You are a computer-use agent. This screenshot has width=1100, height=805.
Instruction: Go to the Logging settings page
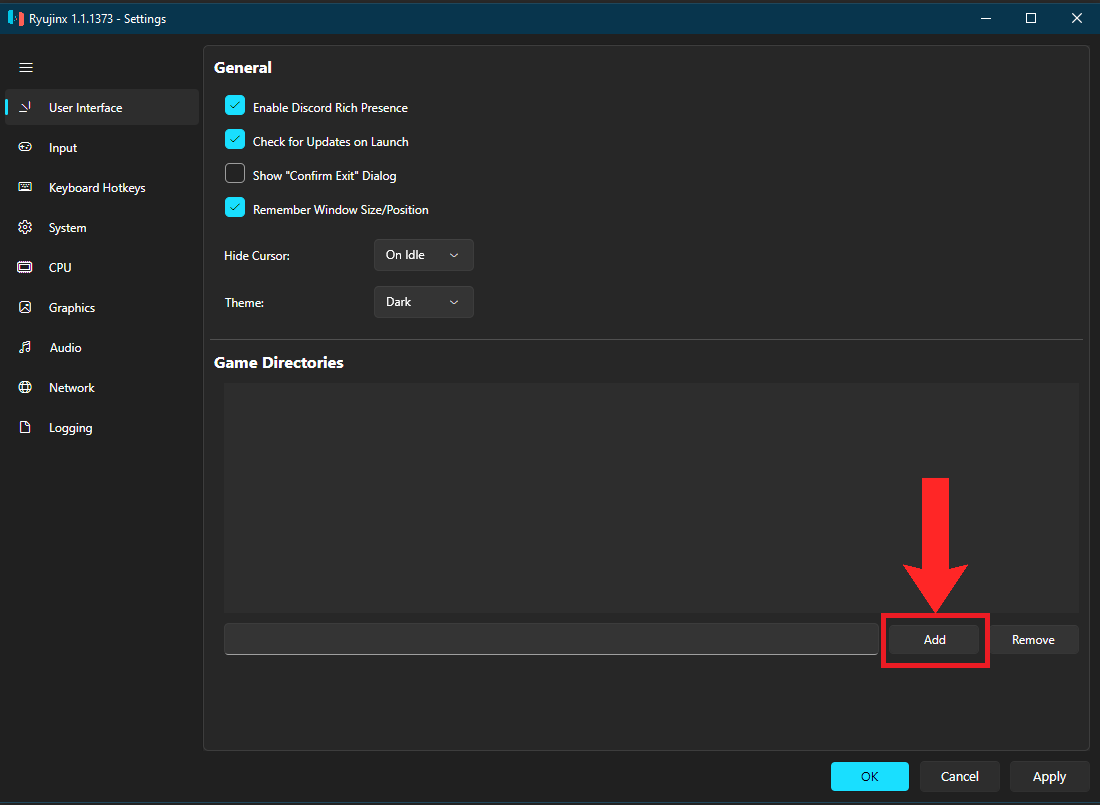(102, 427)
